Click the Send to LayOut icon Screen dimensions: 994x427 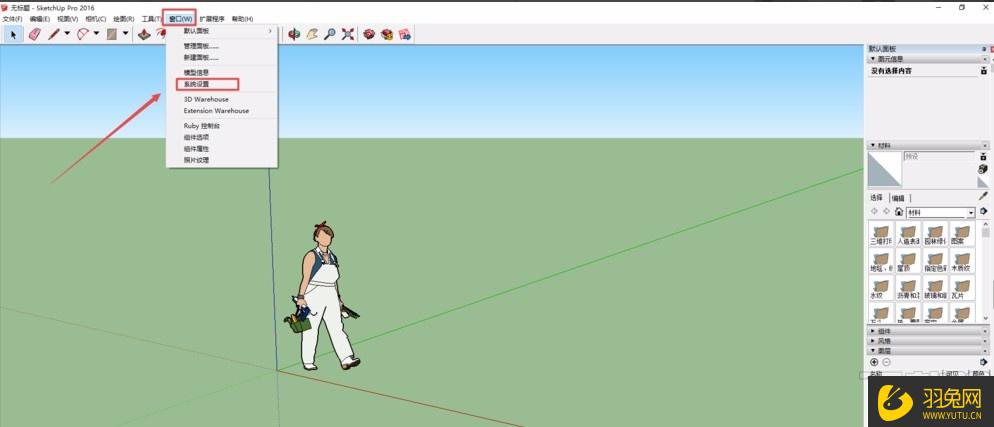pyautogui.click(x=405, y=34)
